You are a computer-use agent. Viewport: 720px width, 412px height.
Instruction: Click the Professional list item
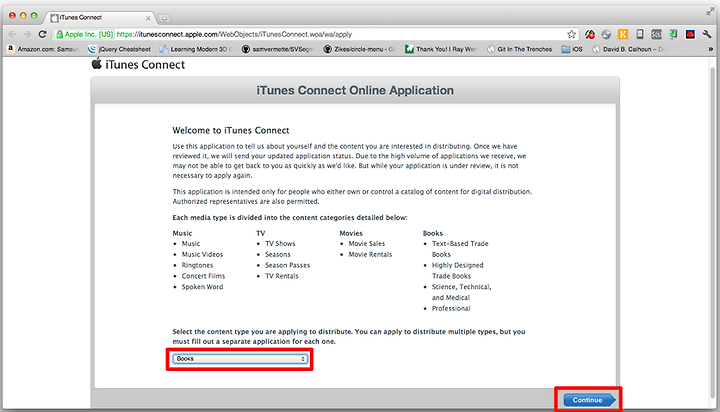click(450, 309)
